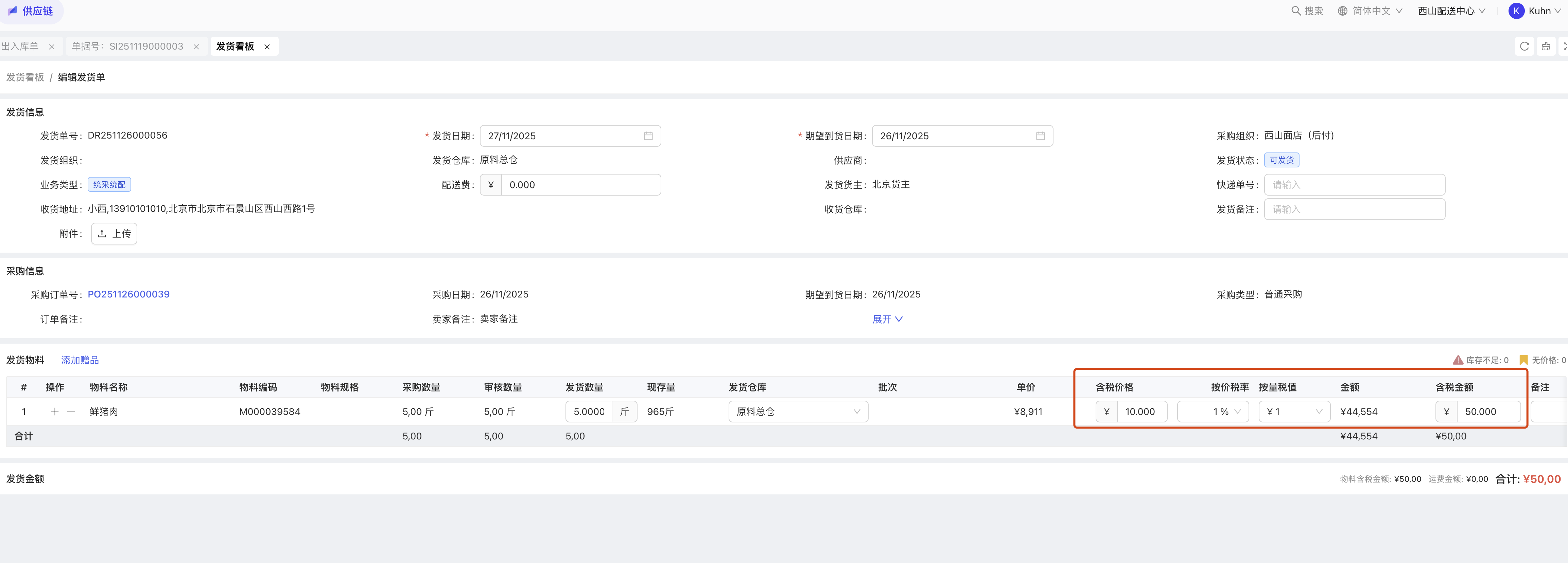Expand the 发货仓库 原料总仓 dropdown in table

(x=797, y=412)
